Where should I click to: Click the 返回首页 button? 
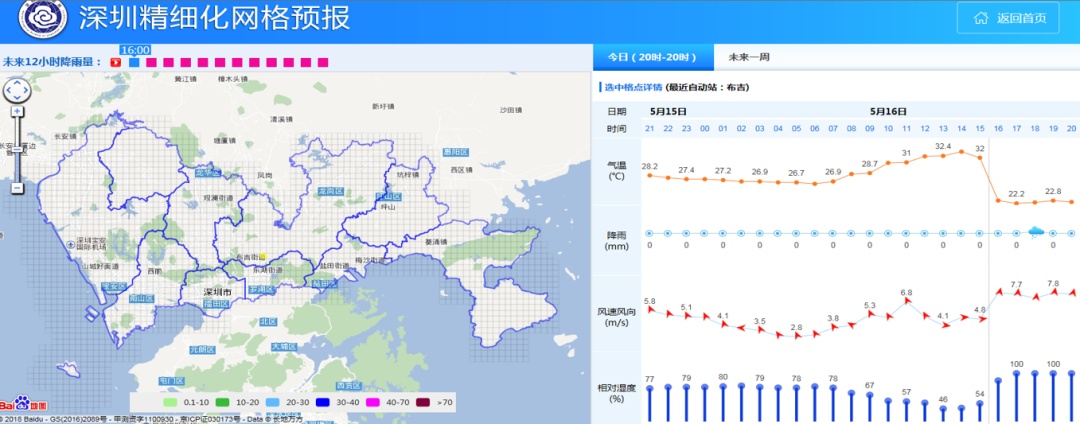click(x=1008, y=18)
